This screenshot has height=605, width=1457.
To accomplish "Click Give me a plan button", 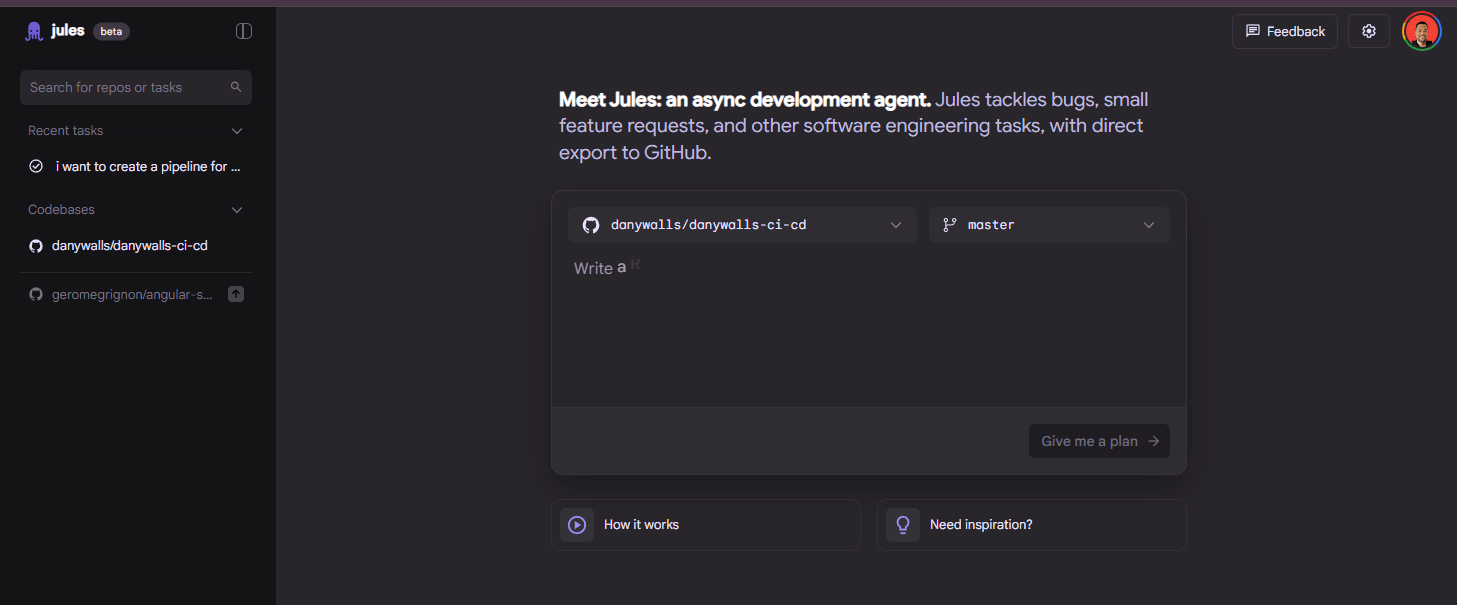I will tap(1099, 441).
